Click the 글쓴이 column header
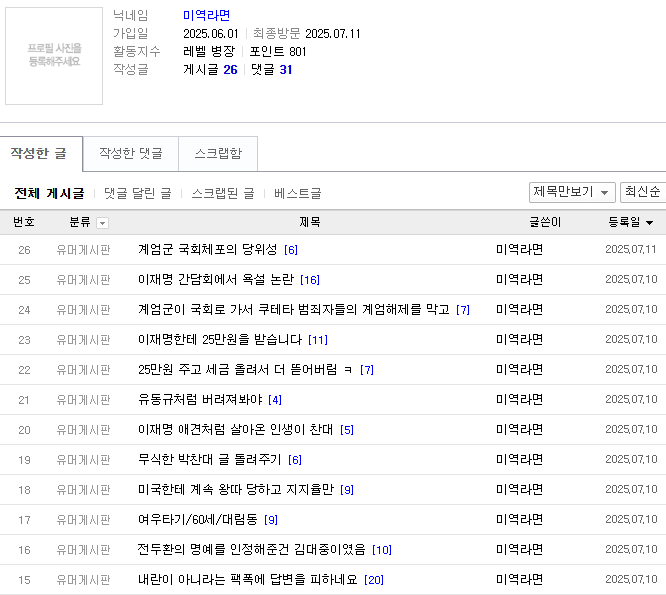Viewport: 666px width, 595px height. click(x=545, y=222)
